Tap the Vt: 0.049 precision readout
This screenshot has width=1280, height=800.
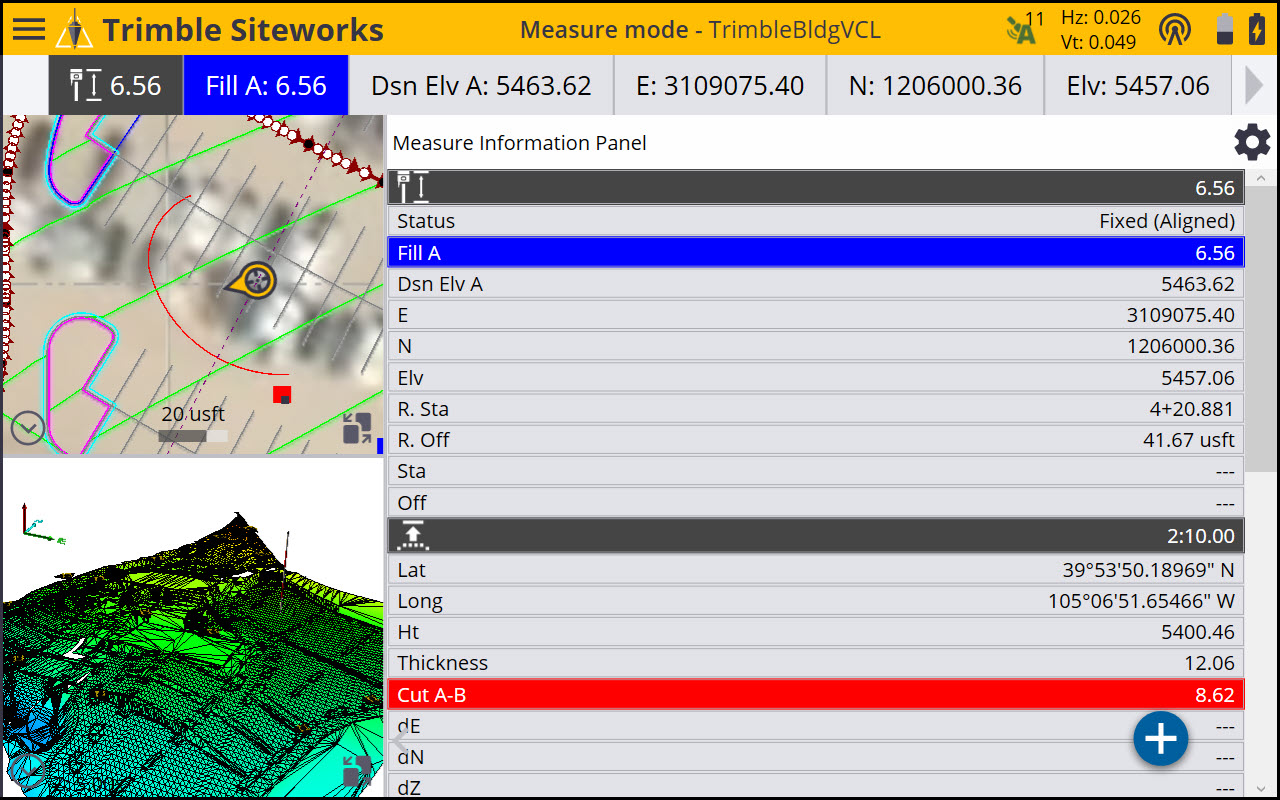point(1100,41)
